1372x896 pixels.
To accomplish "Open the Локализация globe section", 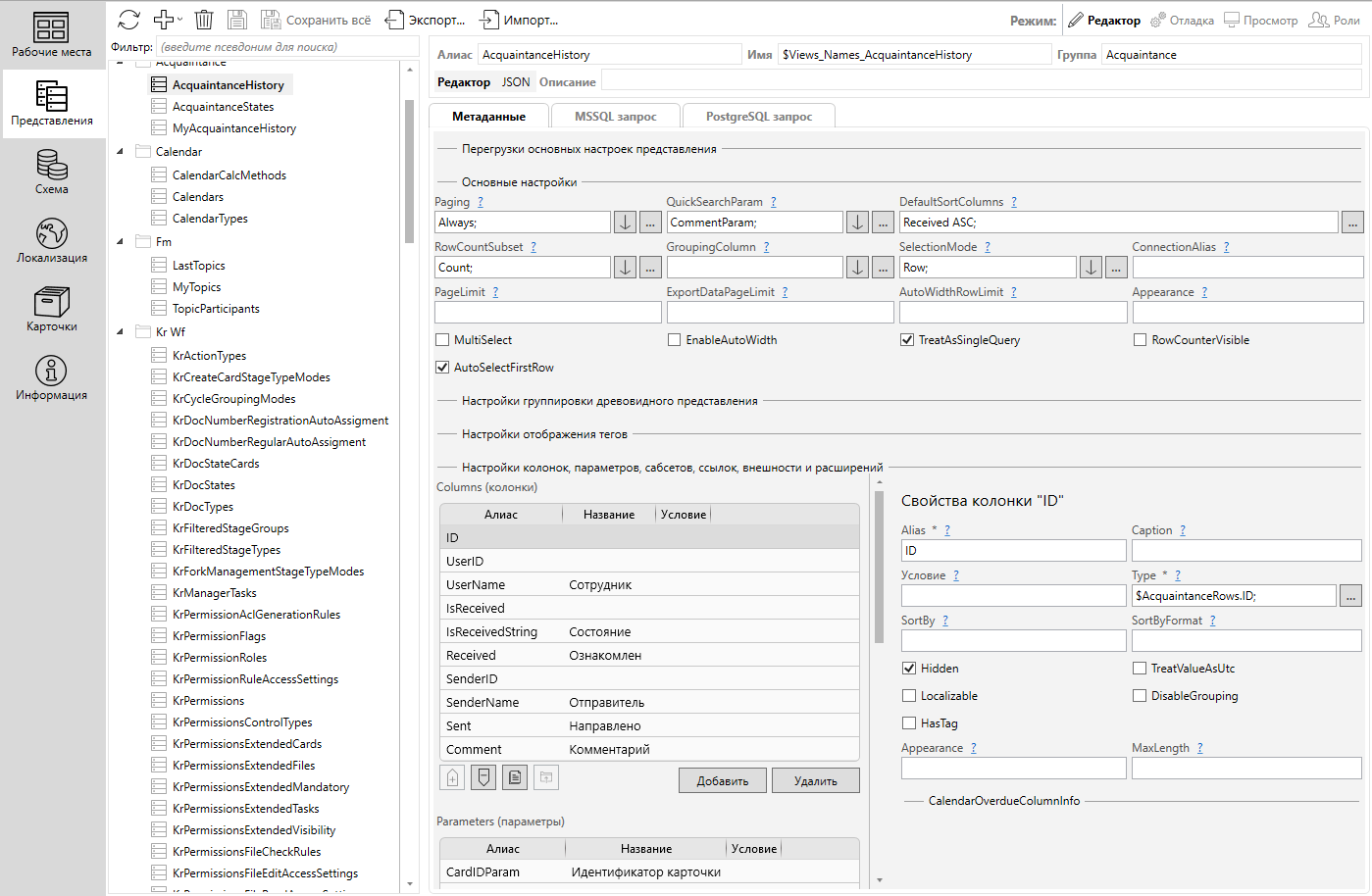I will pyautogui.click(x=52, y=240).
